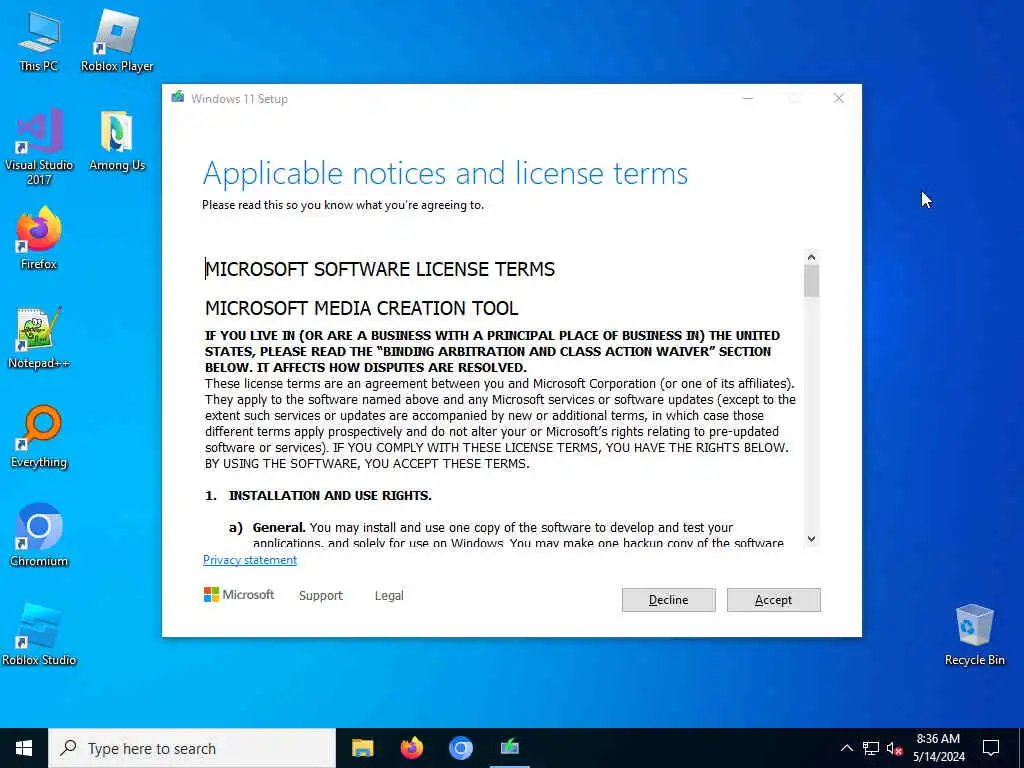Image resolution: width=1024 pixels, height=768 pixels.
Task: Open File Explorer from taskbar
Action: (362, 748)
